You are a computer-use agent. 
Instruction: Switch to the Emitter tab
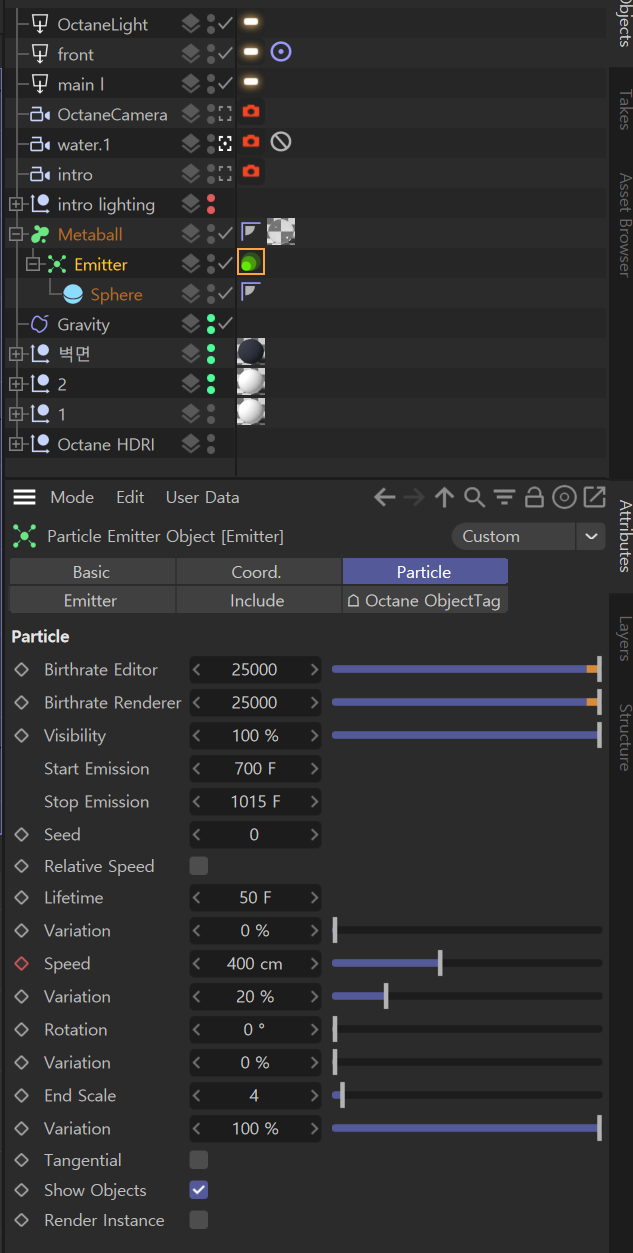91,600
